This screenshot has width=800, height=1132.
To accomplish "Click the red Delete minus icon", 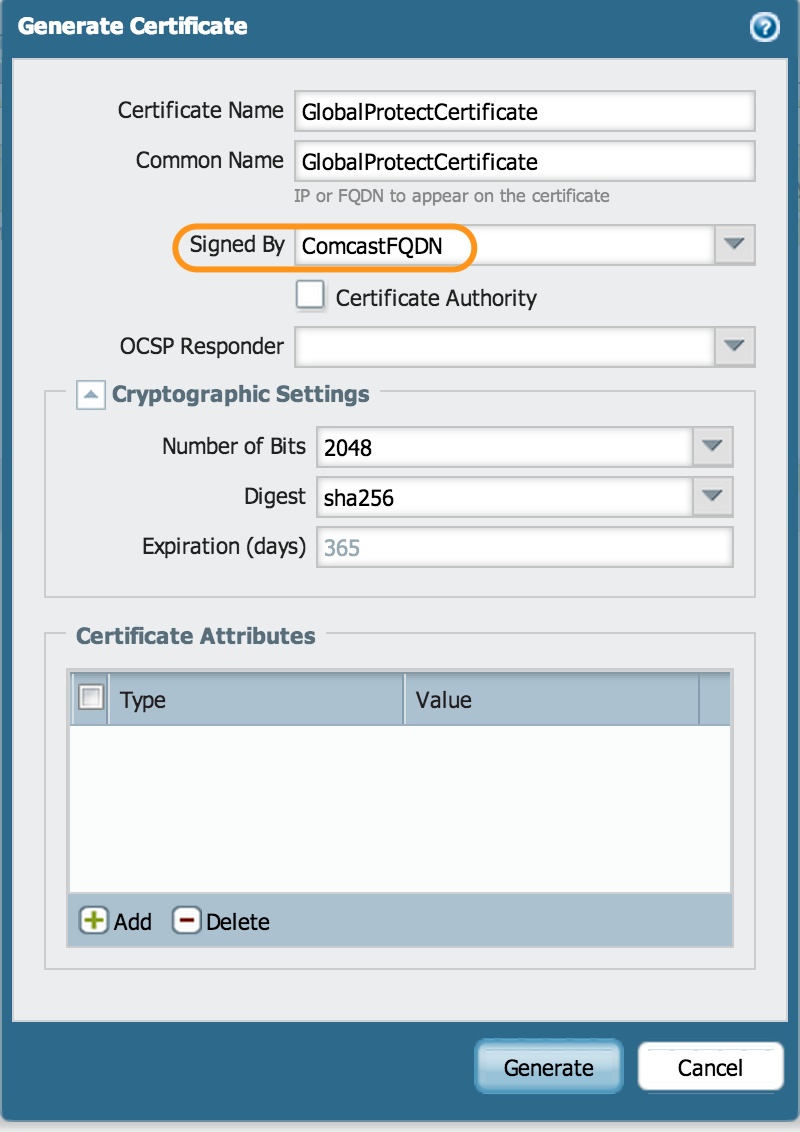I will pos(188,921).
